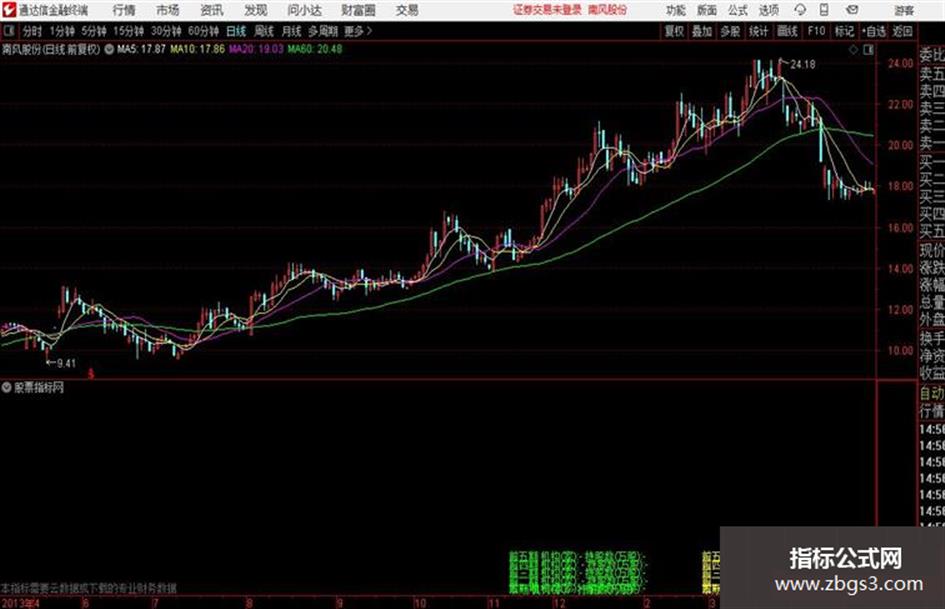The image size is (945, 609).
Task: Click the MA60: 20.48 indicator value
Action: coord(315,49)
